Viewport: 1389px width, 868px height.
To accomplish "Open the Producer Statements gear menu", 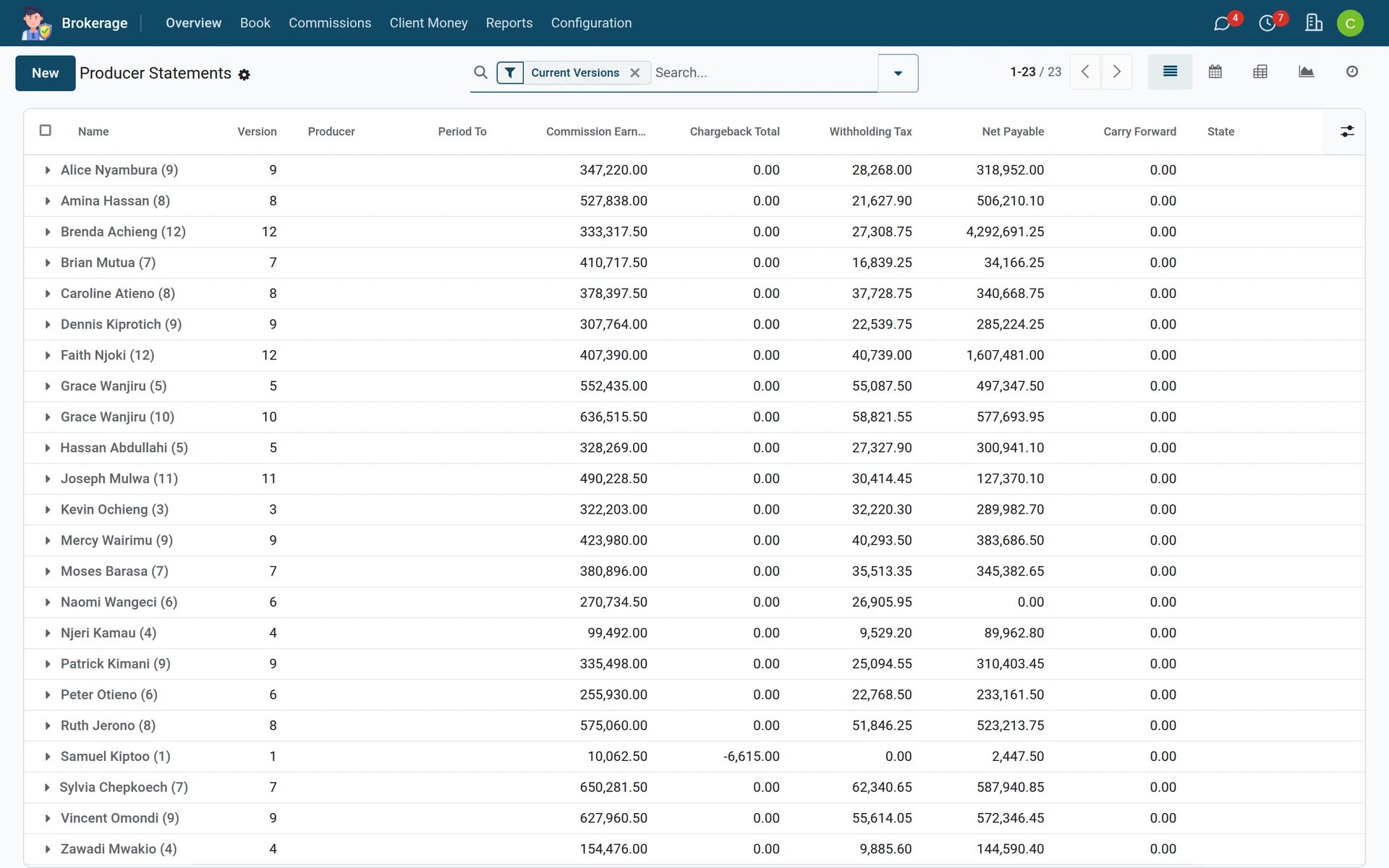I will (x=245, y=75).
